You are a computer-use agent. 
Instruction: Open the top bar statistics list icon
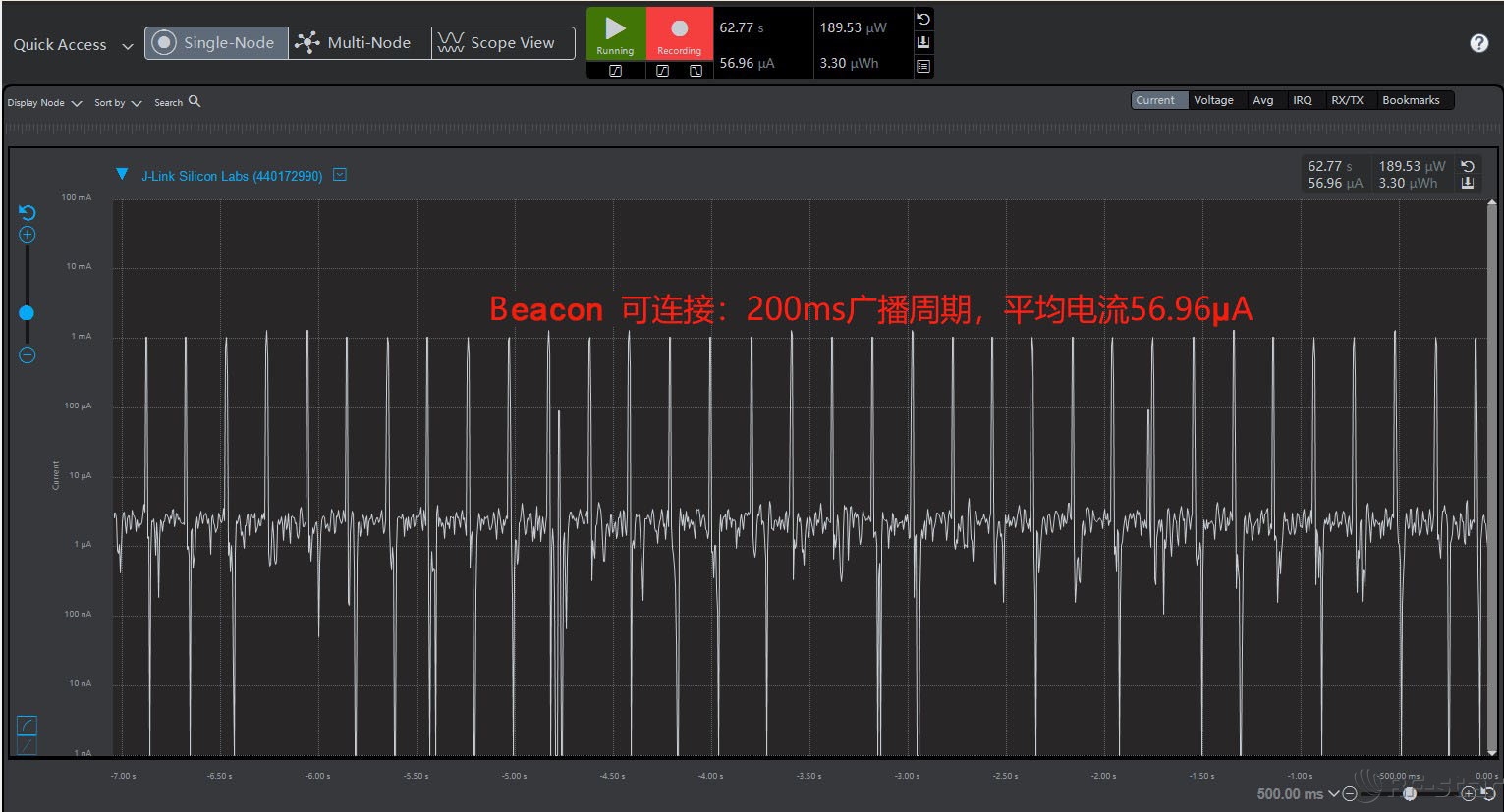[923, 66]
